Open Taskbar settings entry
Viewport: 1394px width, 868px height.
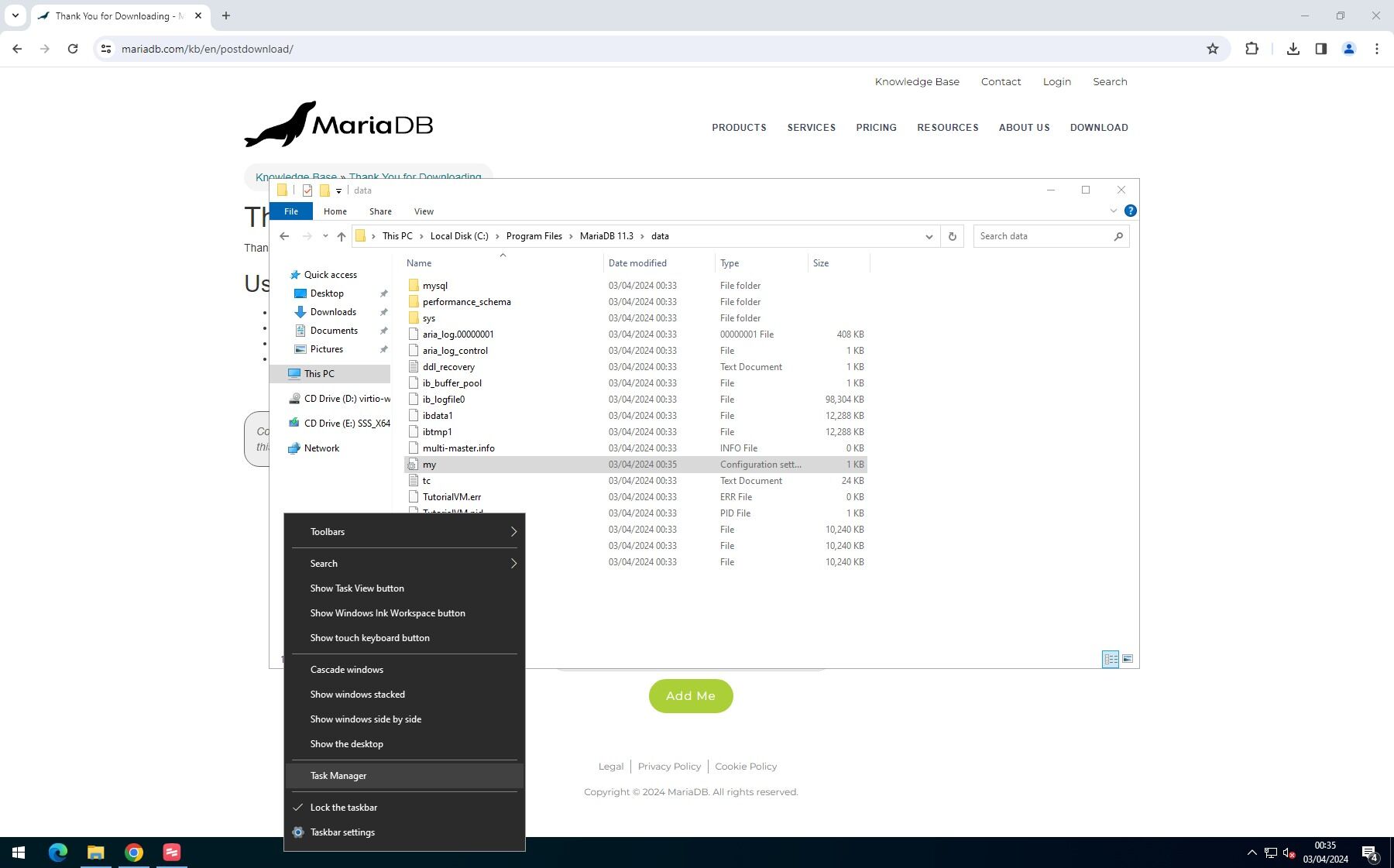coord(404,832)
